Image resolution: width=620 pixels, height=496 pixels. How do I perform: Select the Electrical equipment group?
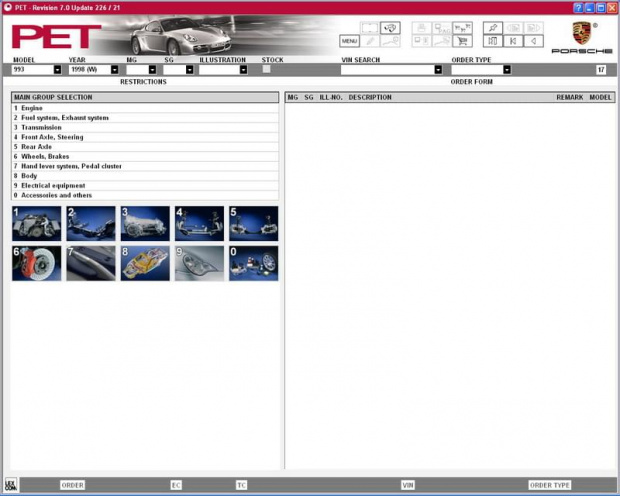[x=145, y=186]
